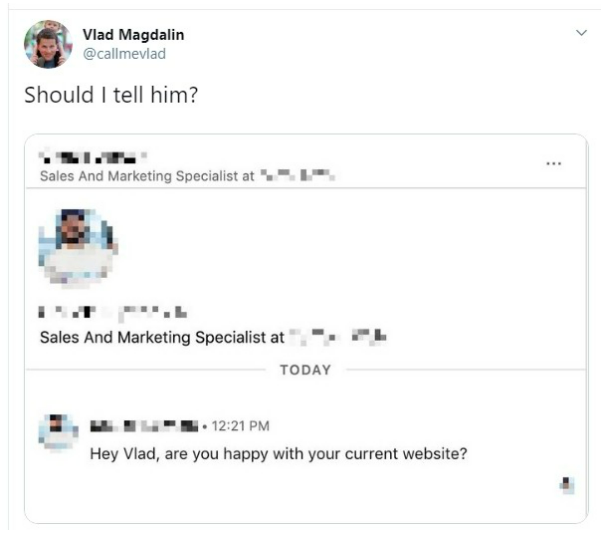Open the tweet options chevron dropdown
The image size is (603, 537).
(581, 33)
